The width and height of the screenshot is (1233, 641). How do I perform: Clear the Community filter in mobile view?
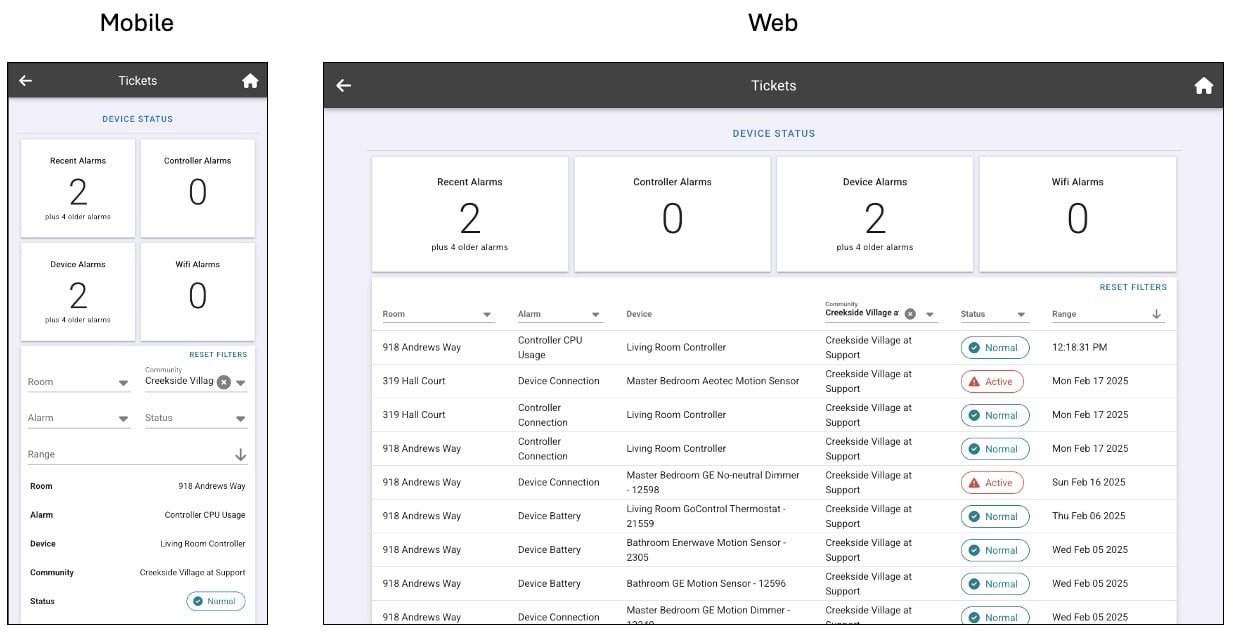click(224, 382)
